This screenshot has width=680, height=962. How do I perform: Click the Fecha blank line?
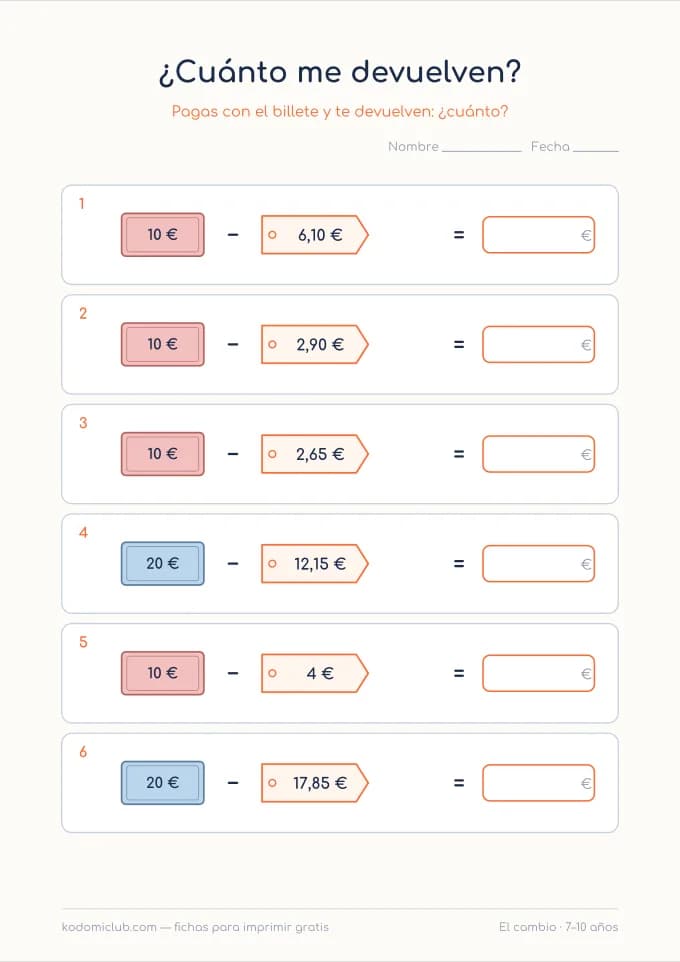pyautogui.click(x=595, y=149)
